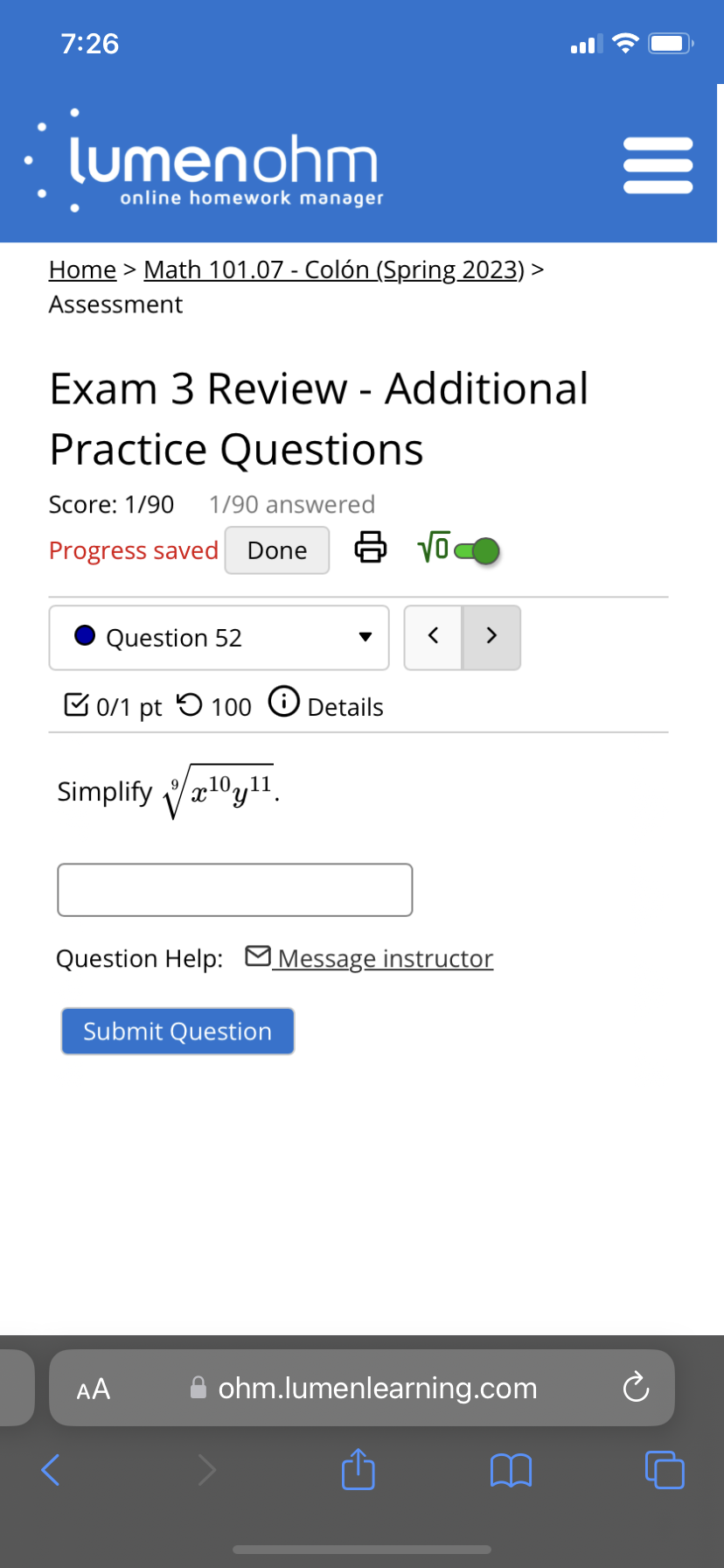Toggle the √0 math entry switch off
The height and width of the screenshot is (1568, 724).
[x=479, y=549]
